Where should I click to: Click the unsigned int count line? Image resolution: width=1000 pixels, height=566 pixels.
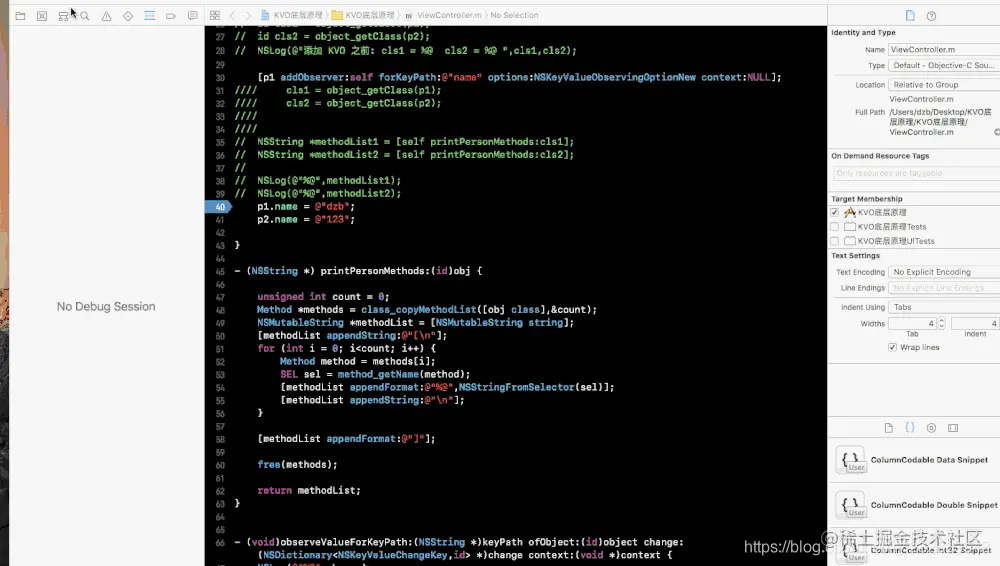click(x=323, y=297)
